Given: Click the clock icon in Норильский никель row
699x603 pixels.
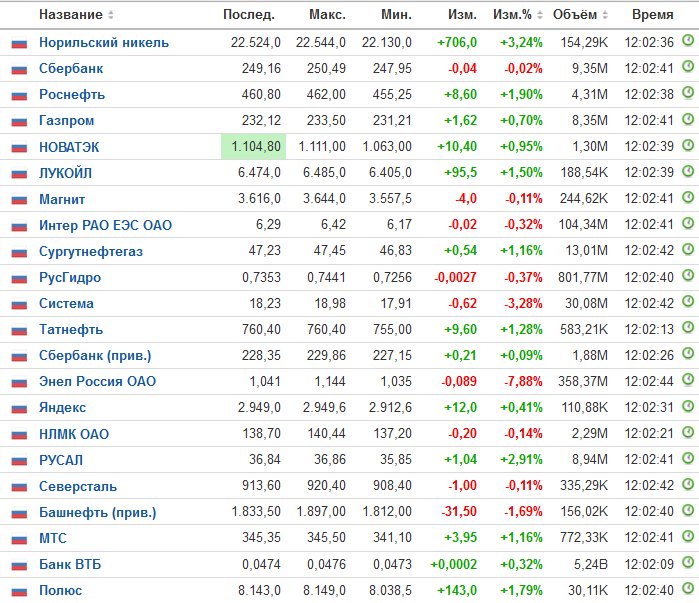Looking at the screenshot, I should [688, 41].
